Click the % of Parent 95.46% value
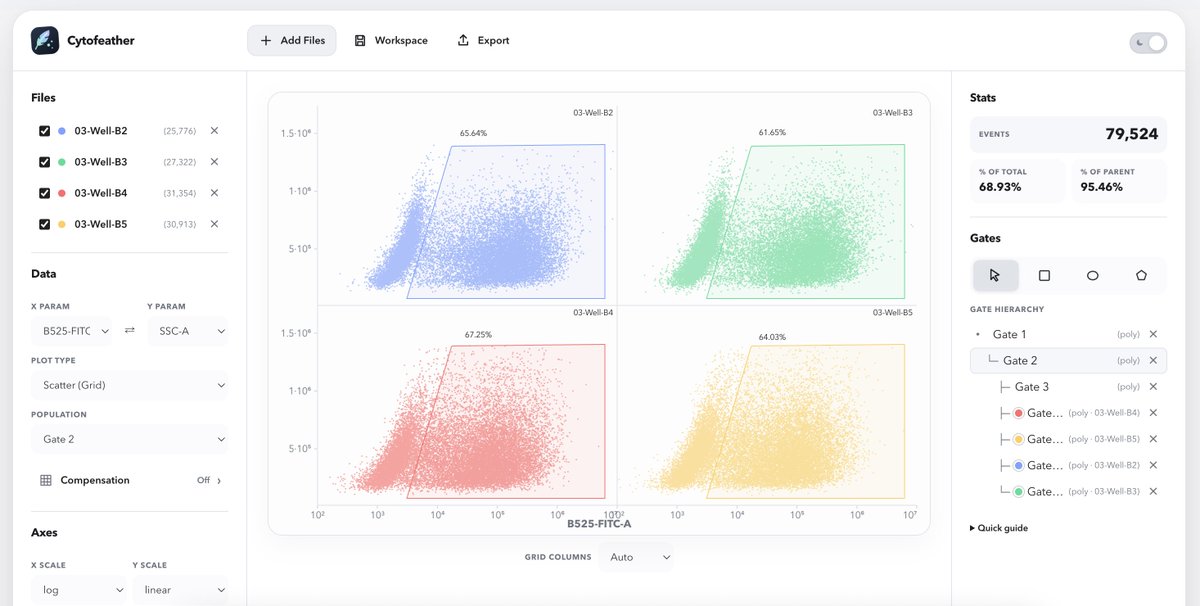The height and width of the screenshot is (606, 1200). coord(1101,187)
